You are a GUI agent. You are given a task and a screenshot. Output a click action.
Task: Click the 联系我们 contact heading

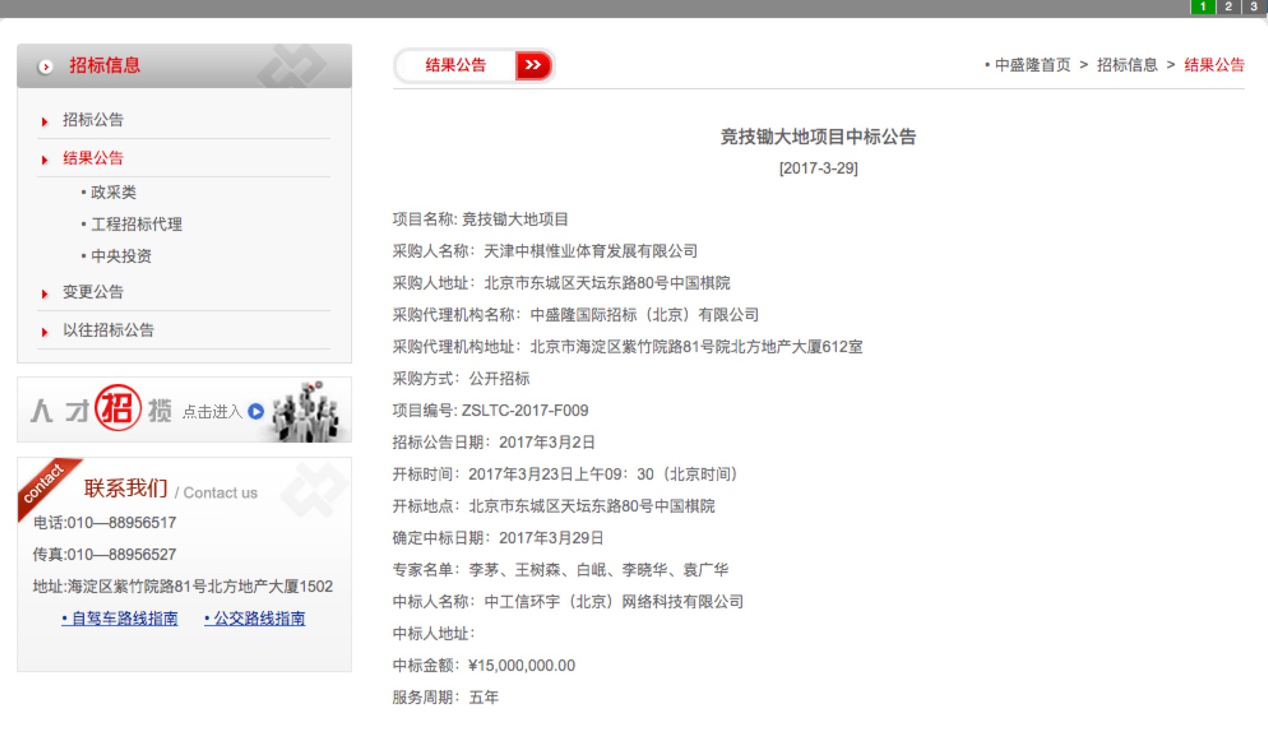pyautogui.click(x=126, y=488)
